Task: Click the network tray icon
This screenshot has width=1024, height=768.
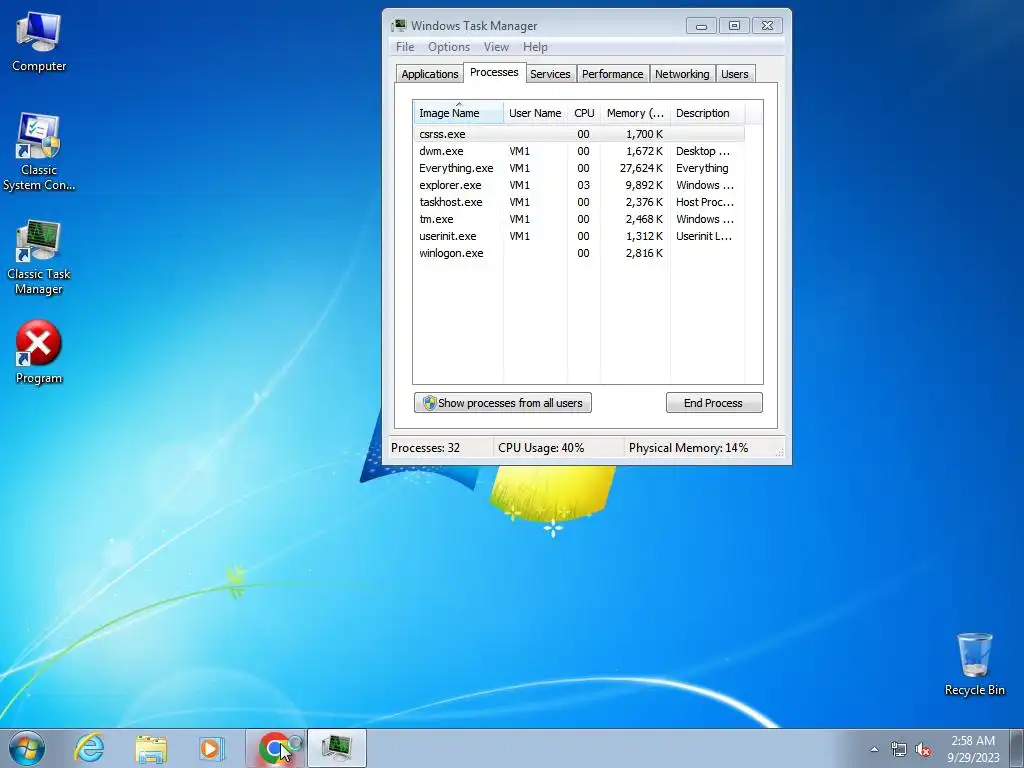Action: pos(899,749)
